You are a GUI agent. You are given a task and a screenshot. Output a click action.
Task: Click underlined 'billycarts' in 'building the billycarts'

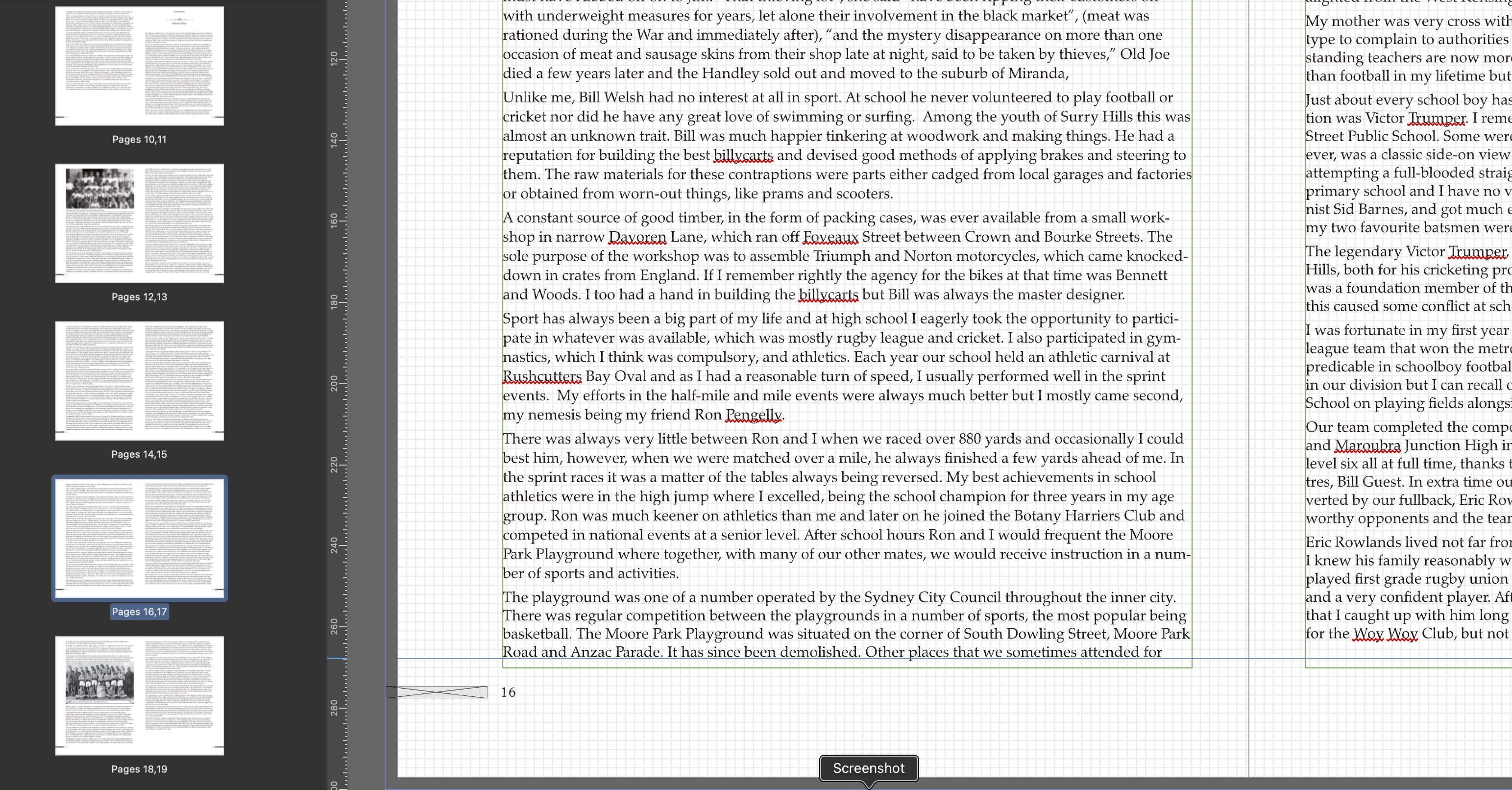click(828, 295)
